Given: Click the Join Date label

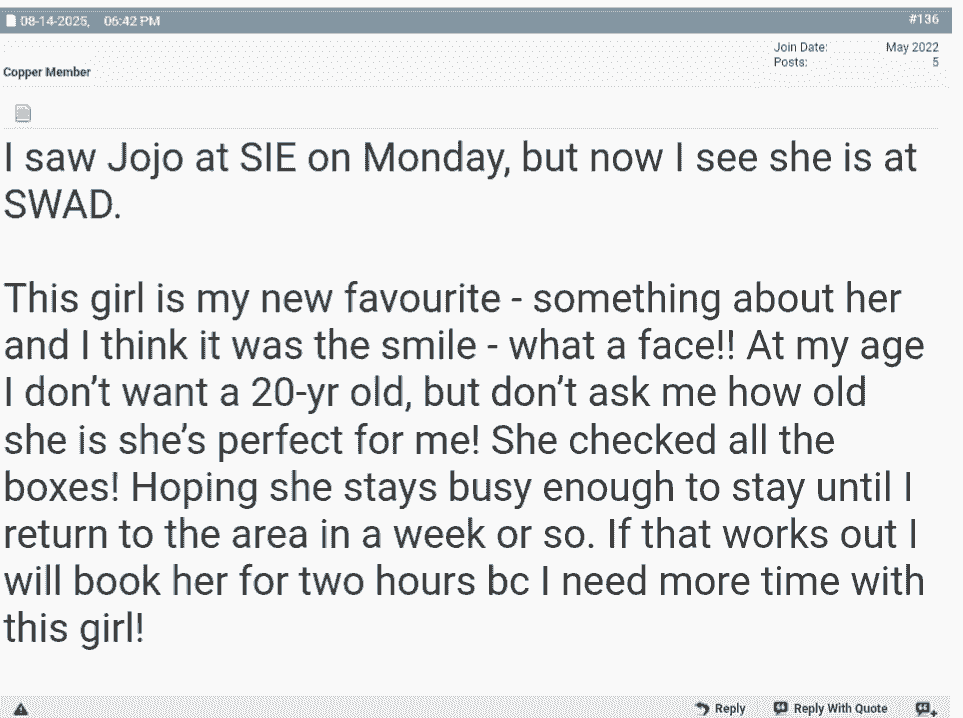Looking at the screenshot, I should [800, 47].
